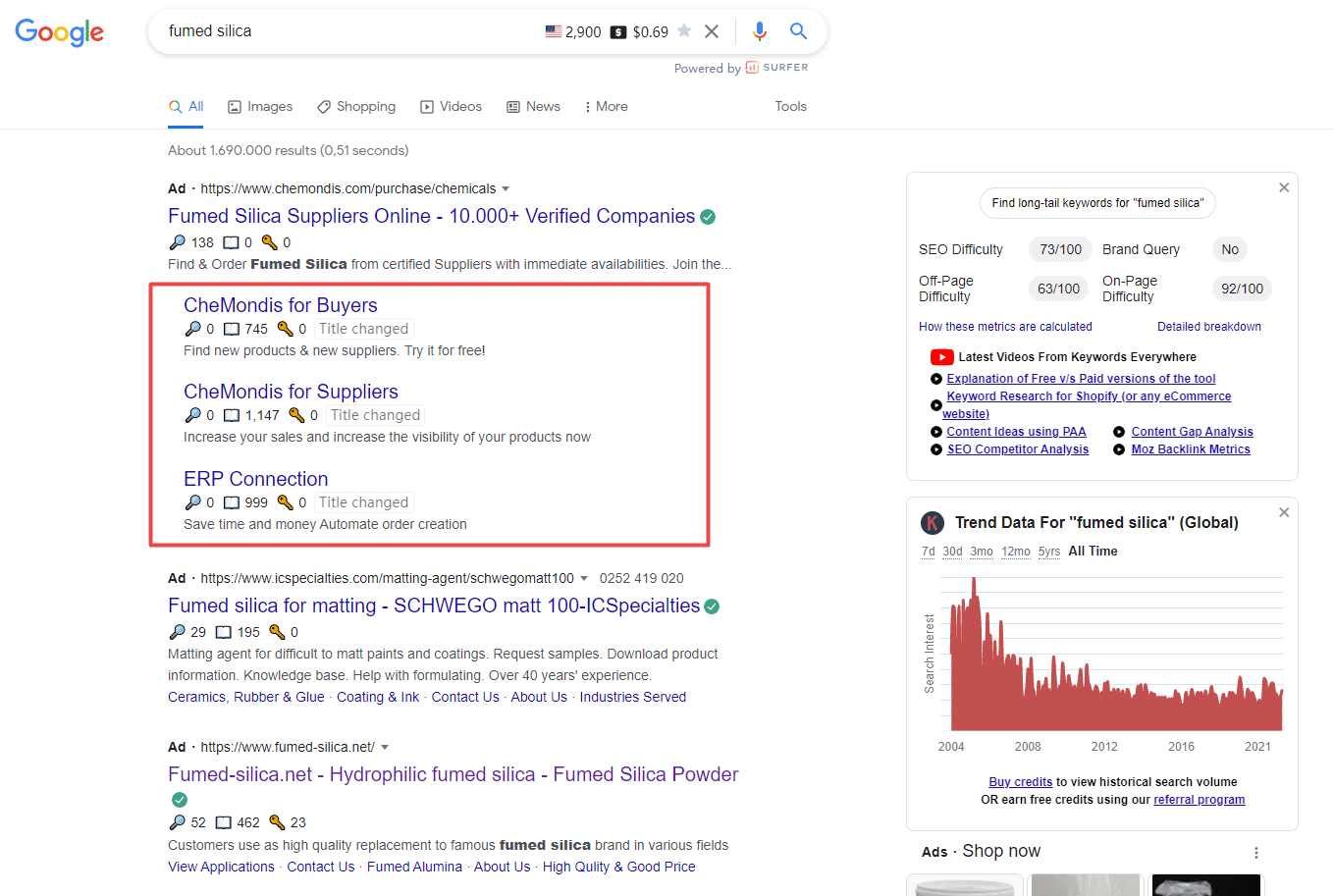
Task: Click How these metrics are calculated link
Action: [1005, 327]
